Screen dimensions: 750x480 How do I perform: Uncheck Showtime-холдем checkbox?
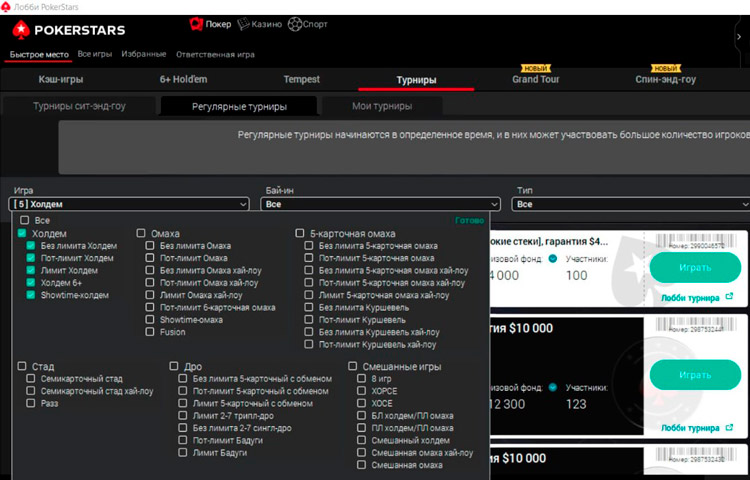(x=31, y=295)
